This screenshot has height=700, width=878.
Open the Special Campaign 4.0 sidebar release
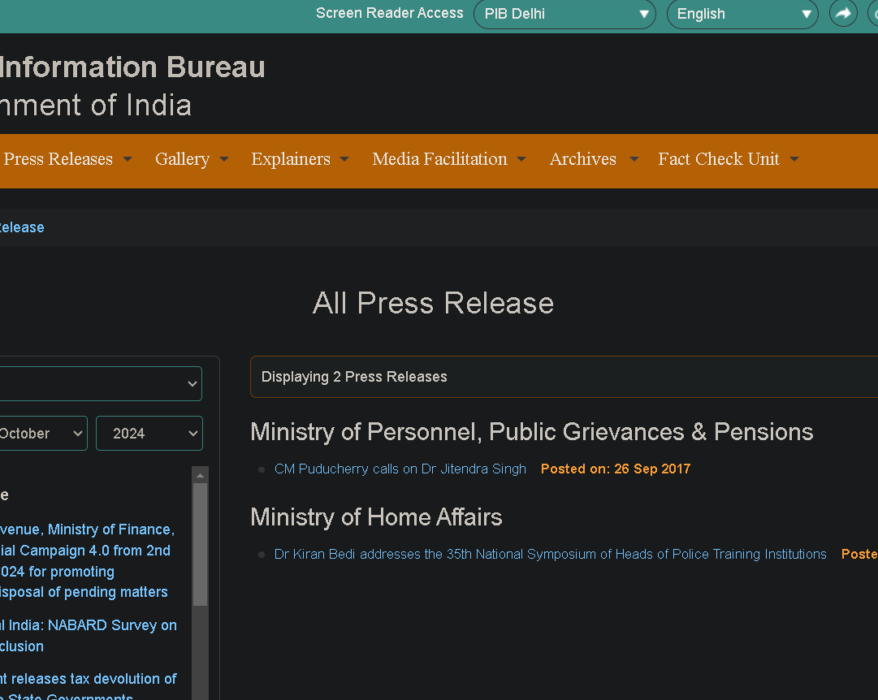(x=87, y=561)
